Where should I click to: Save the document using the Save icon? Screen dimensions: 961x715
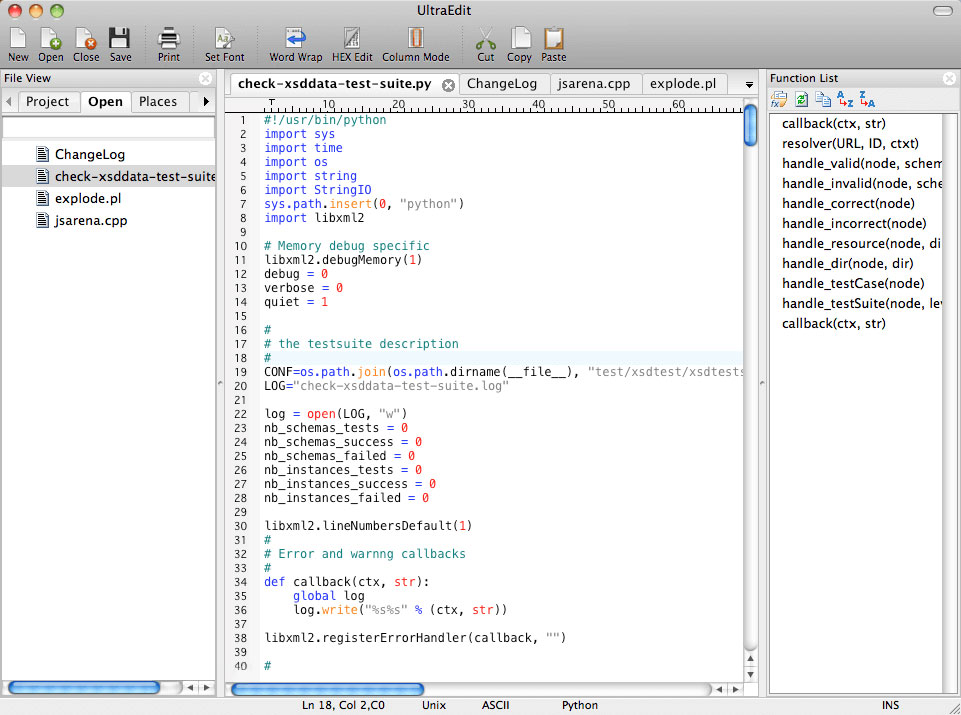click(x=120, y=44)
